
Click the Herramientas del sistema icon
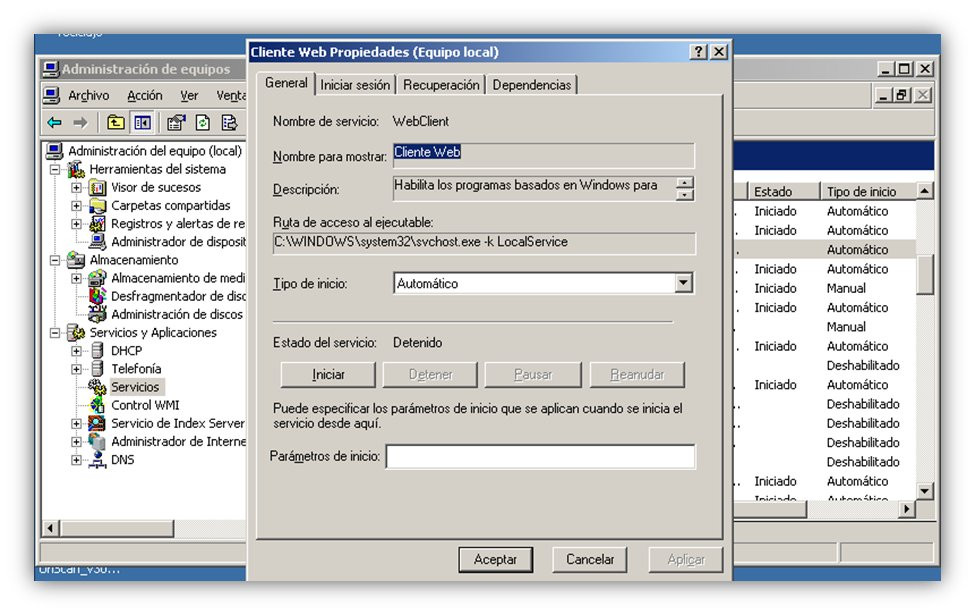coord(76,169)
